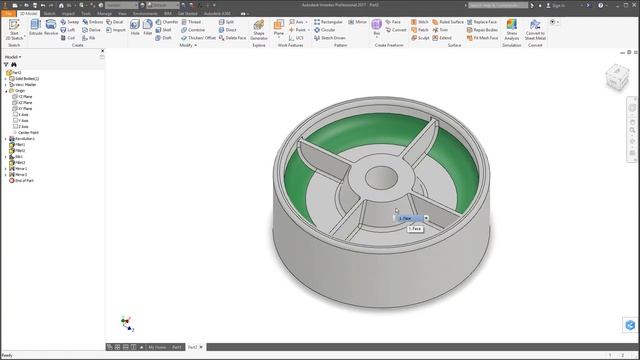Screen dimensions: 640x360
Task: Select the Fit Mesh Face tool
Action: click(x=483, y=38)
